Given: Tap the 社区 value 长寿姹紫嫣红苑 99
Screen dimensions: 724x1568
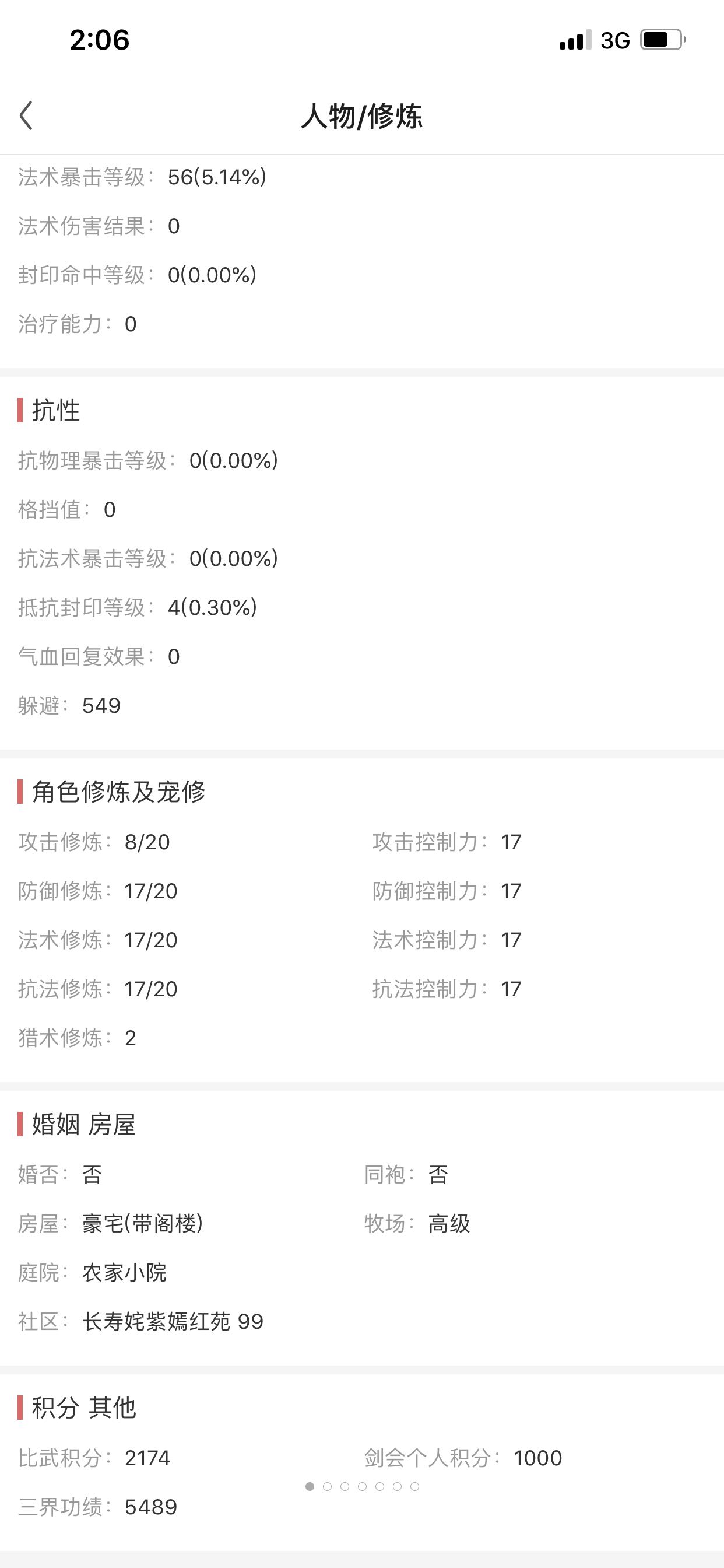Looking at the screenshot, I should pos(173,1321).
